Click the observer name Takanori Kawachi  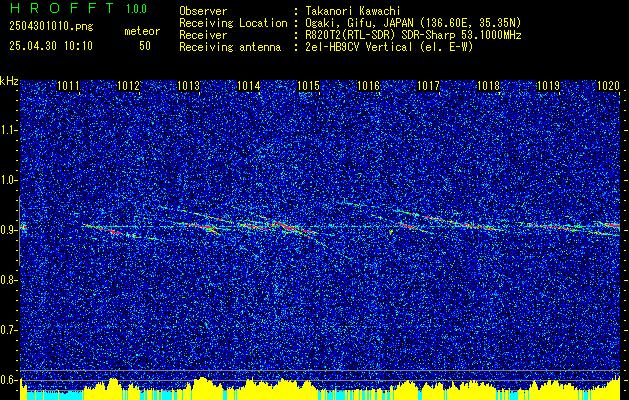coord(352,11)
